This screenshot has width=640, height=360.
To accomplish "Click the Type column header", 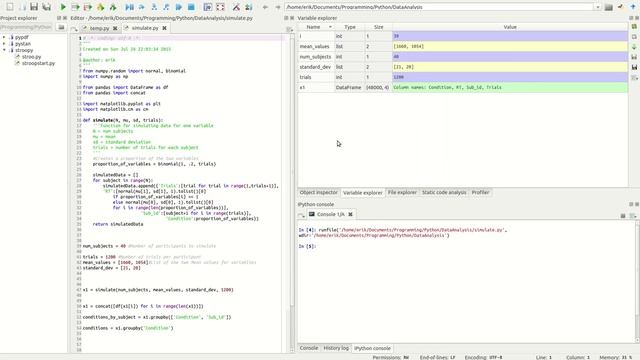I will [x=350, y=27].
